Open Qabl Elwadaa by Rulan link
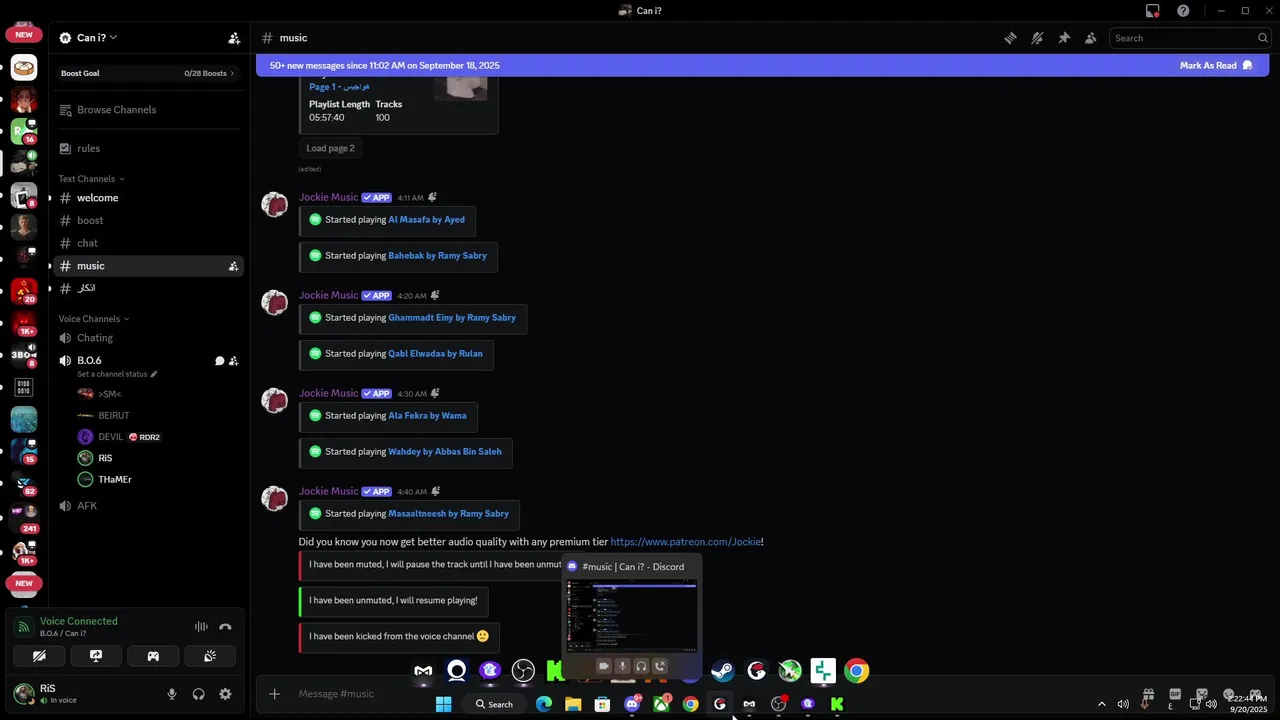The width and height of the screenshot is (1280, 720). pos(435,354)
